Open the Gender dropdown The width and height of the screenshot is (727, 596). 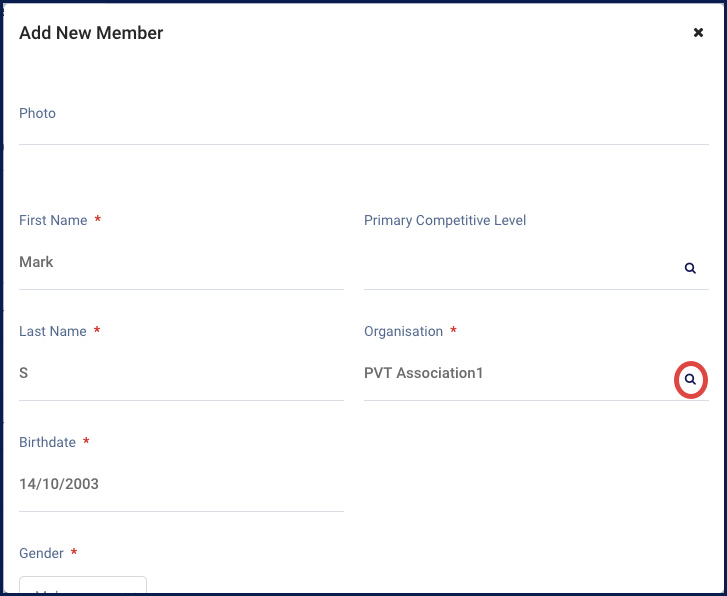(83, 585)
